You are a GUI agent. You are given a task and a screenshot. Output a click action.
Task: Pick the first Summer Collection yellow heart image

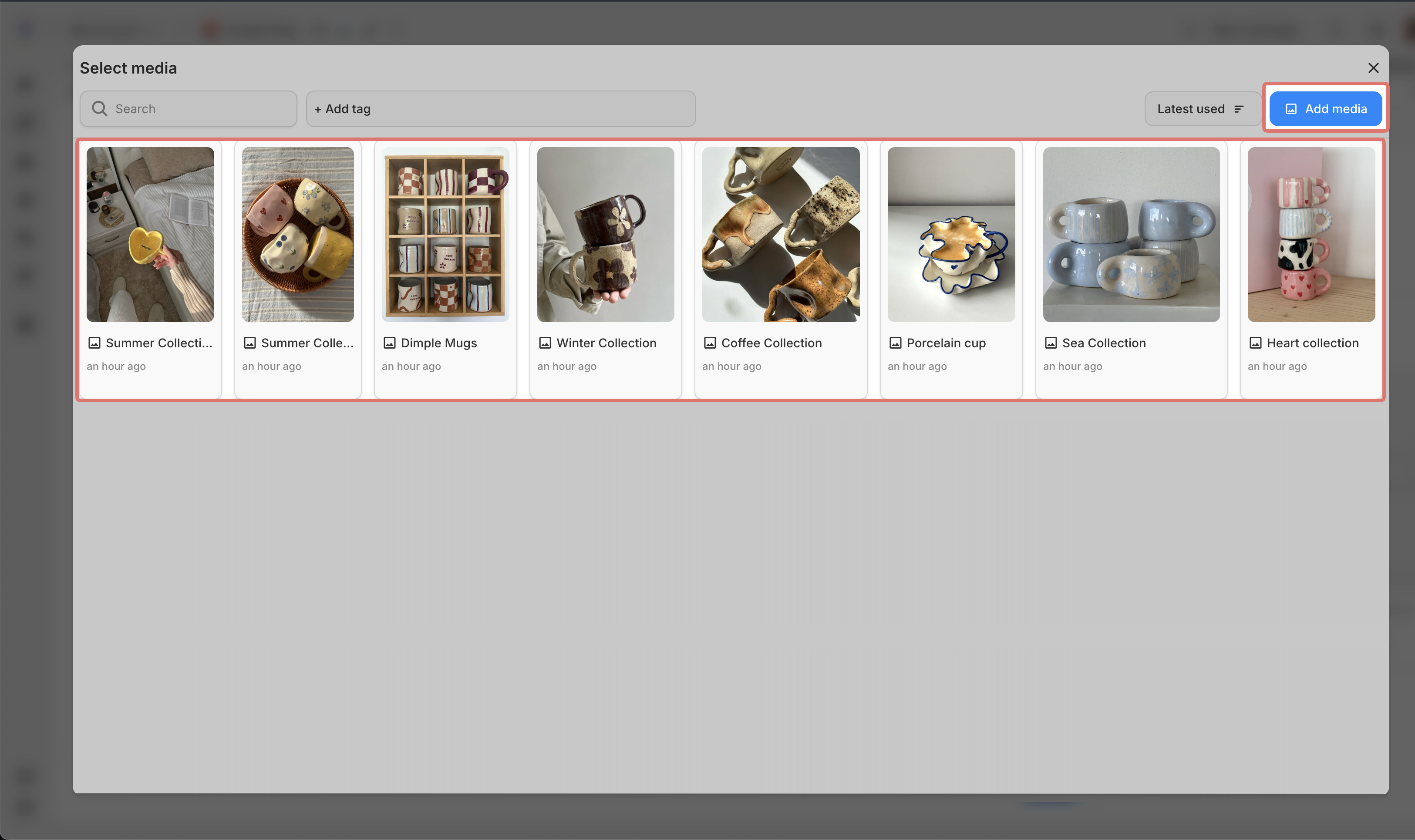tap(150, 234)
